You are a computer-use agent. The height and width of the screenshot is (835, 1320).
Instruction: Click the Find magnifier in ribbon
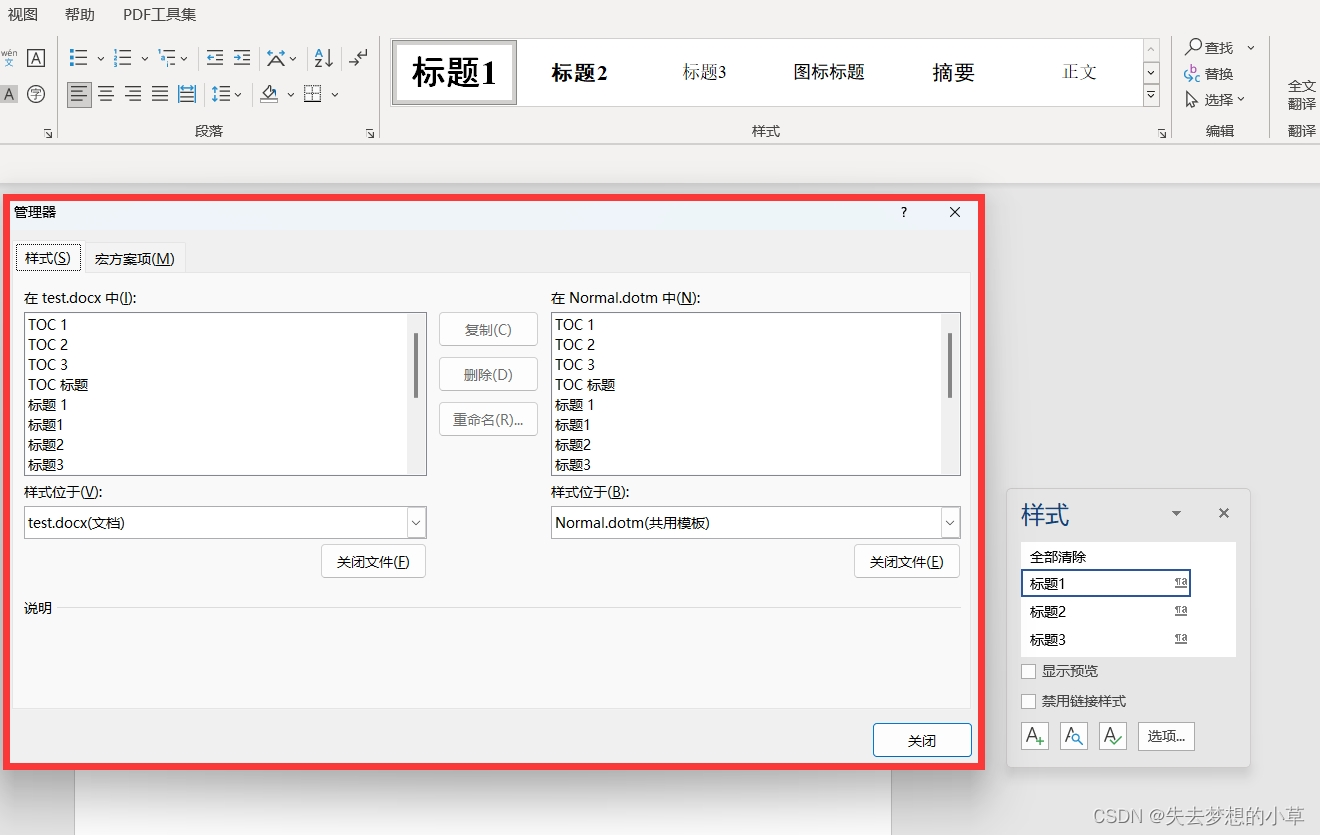click(x=1194, y=47)
